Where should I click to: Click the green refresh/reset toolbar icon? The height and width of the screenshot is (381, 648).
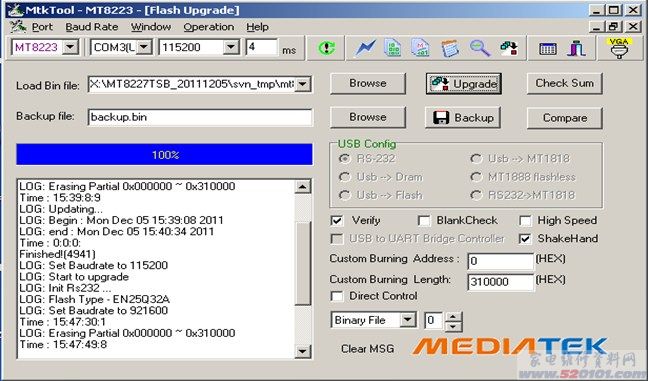click(x=326, y=48)
